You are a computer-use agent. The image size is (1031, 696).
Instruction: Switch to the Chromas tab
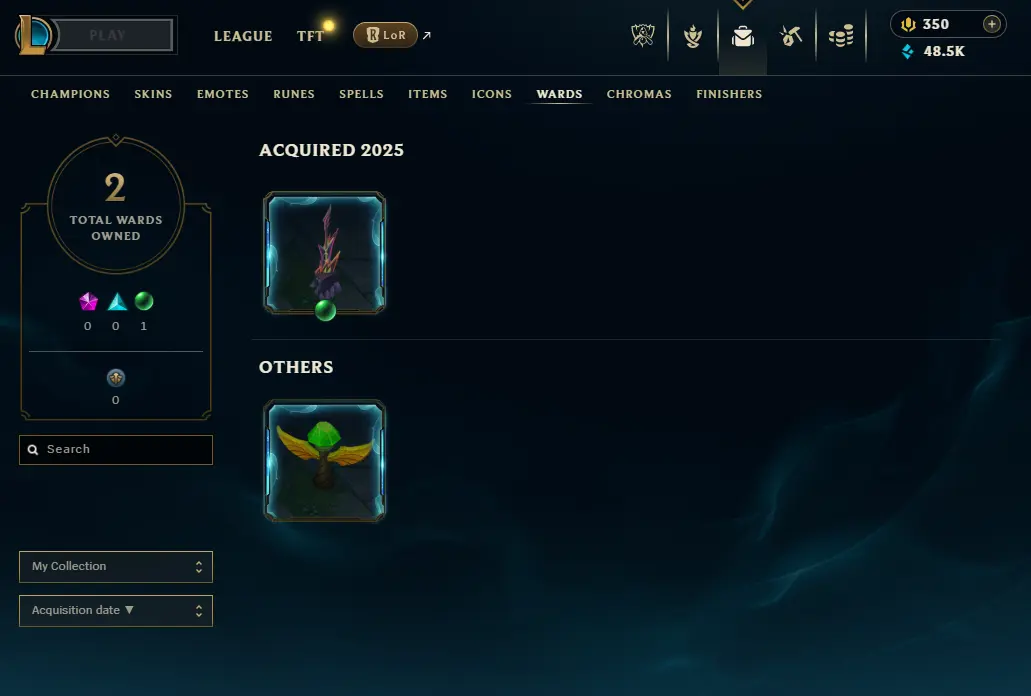tap(639, 94)
